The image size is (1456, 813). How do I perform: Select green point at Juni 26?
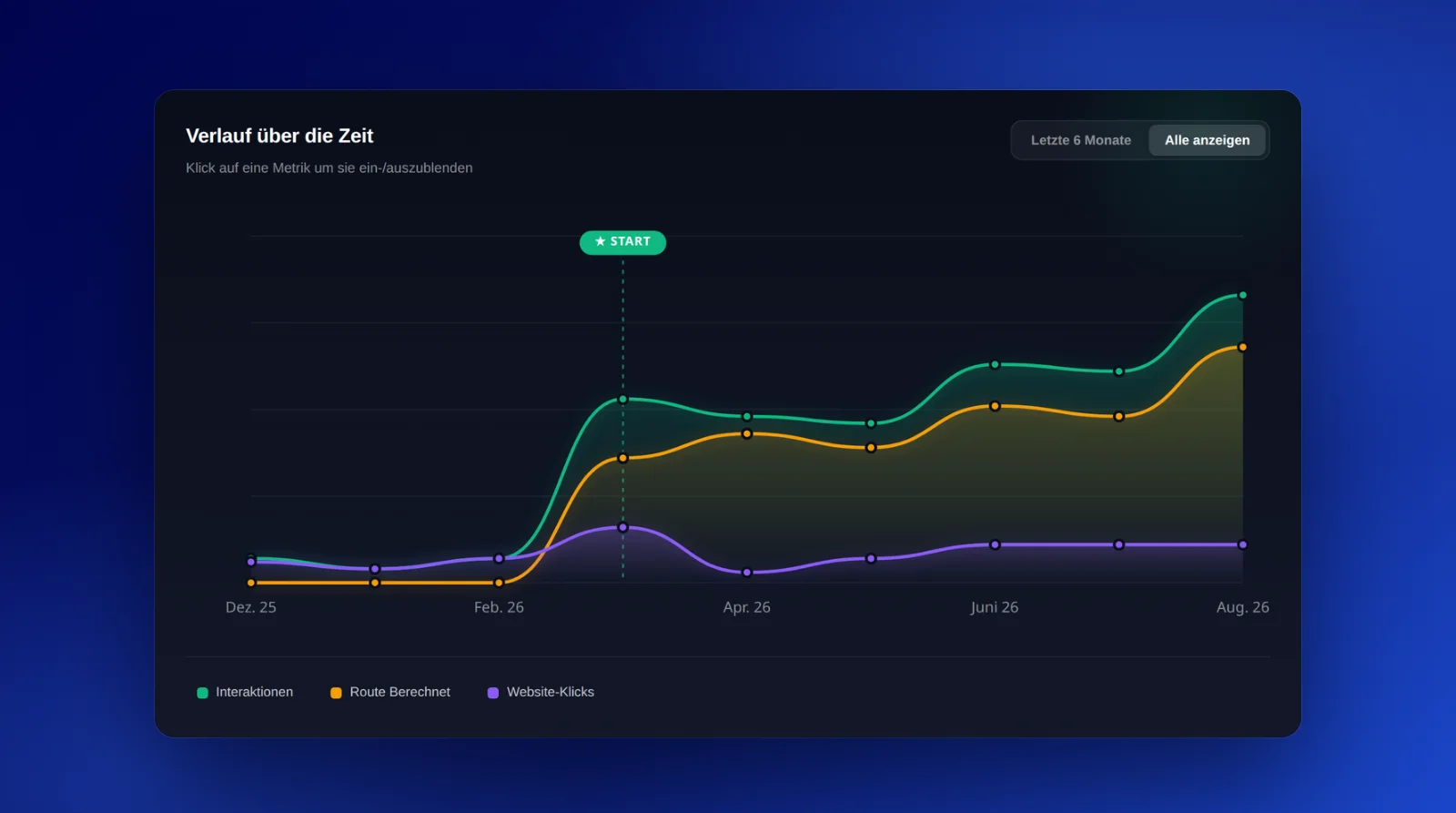pyautogui.click(x=995, y=364)
